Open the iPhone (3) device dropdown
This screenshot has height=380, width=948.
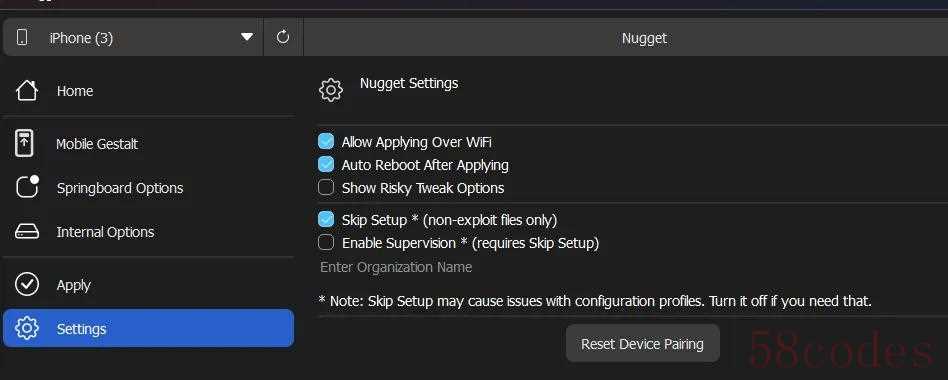(x=133, y=37)
